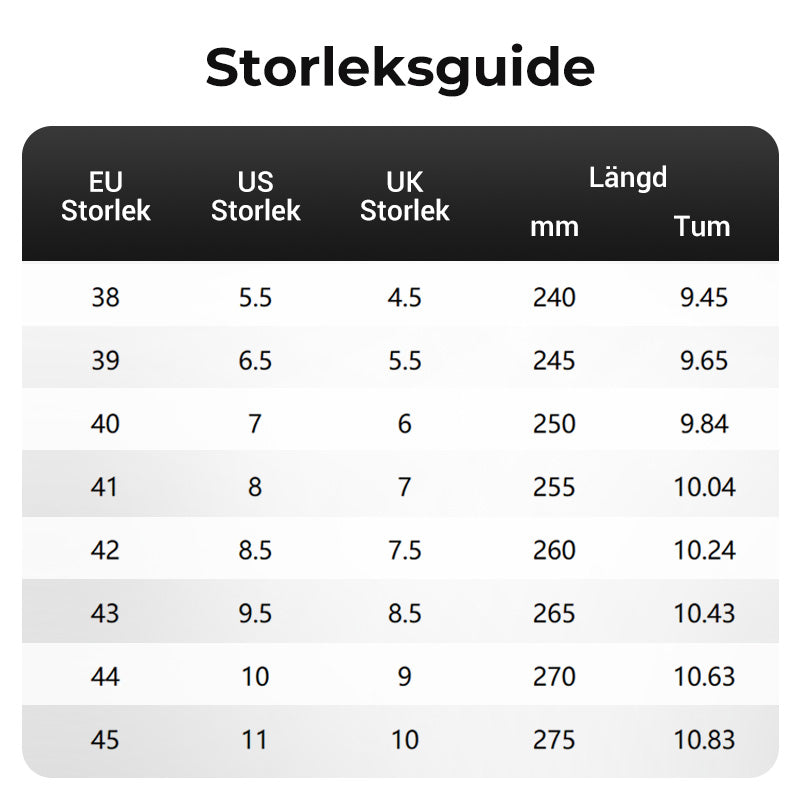Click the US Storlek column header
The width and height of the screenshot is (800, 800).
click(255, 196)
